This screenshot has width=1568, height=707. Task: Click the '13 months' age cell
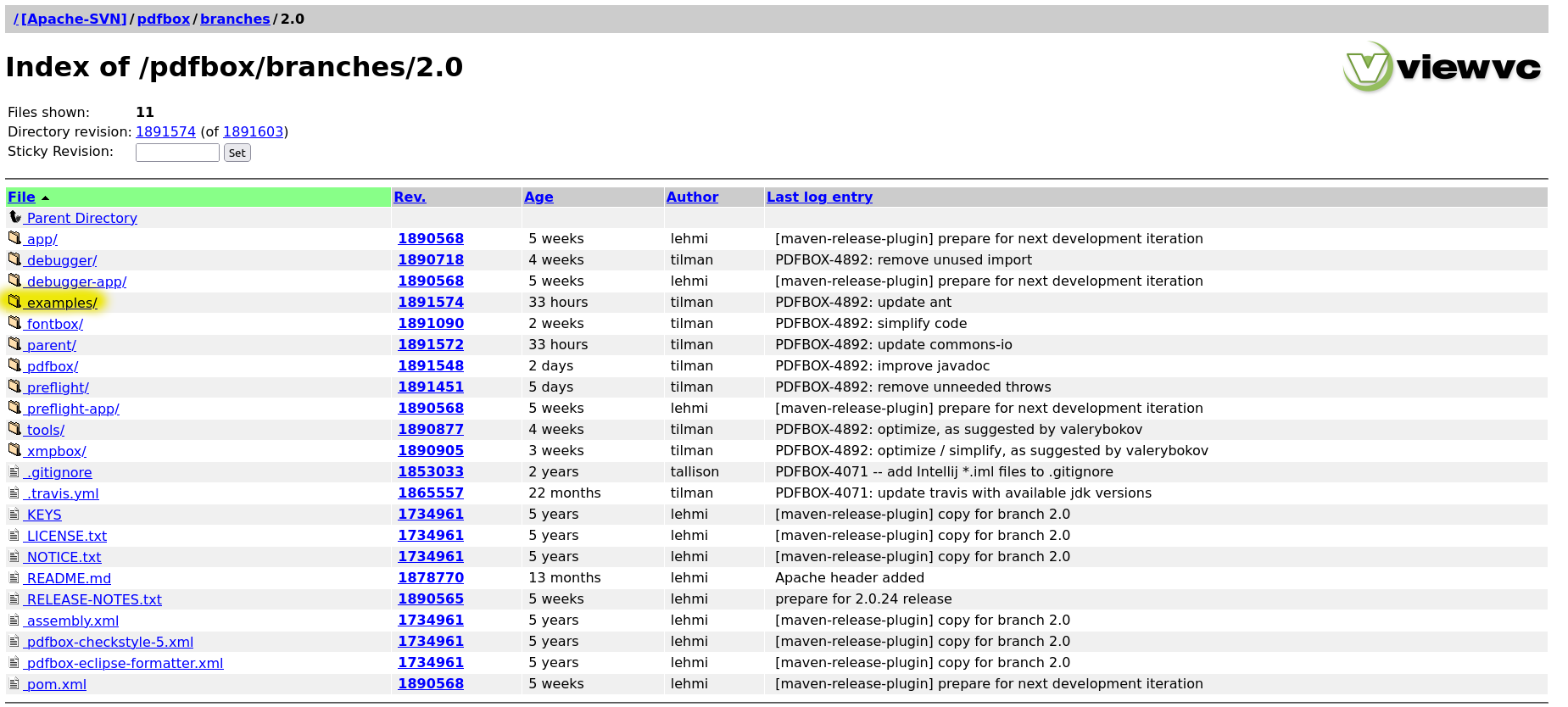565,577
